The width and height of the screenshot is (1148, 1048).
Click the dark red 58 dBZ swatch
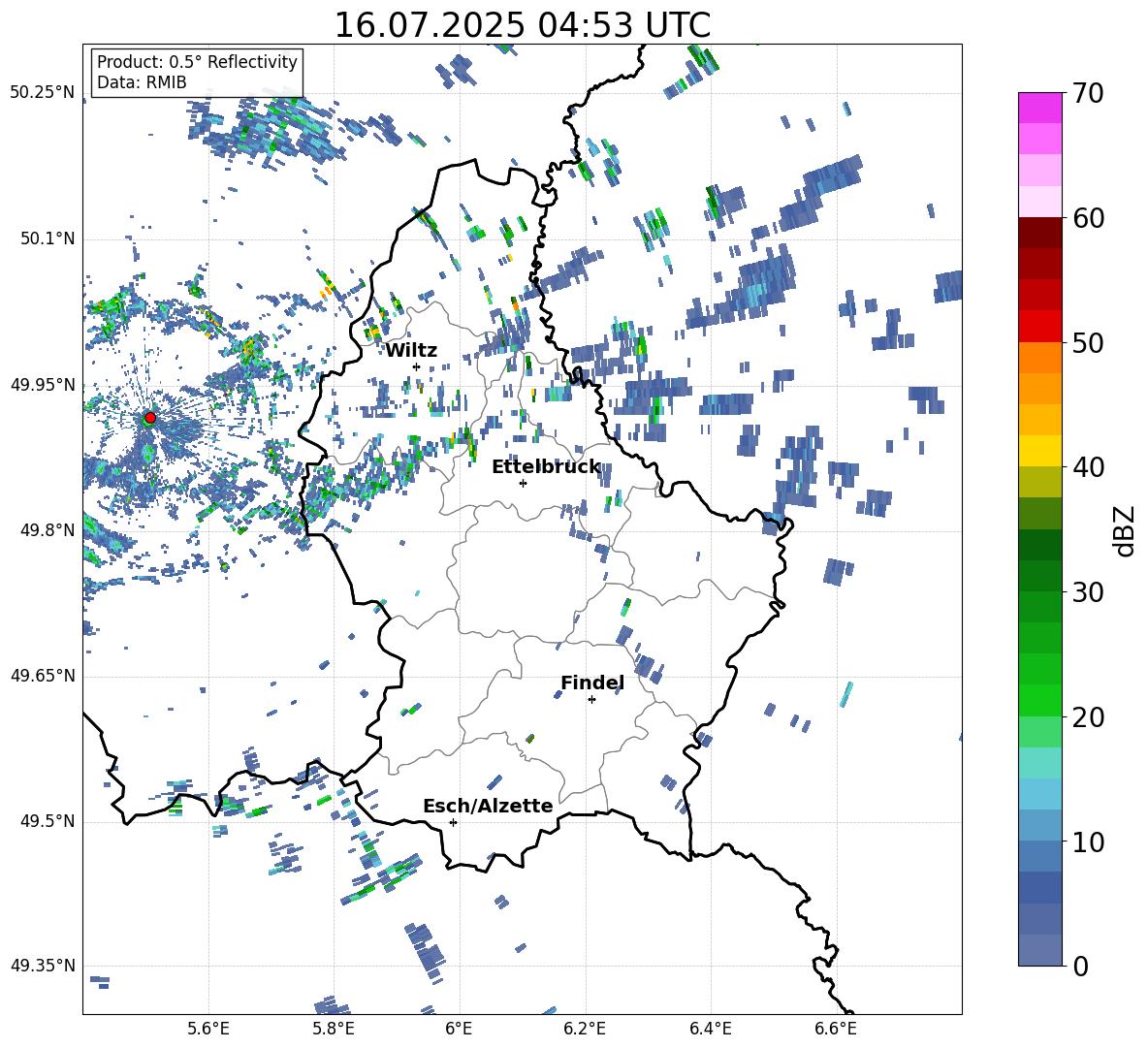coord(1039,233)
